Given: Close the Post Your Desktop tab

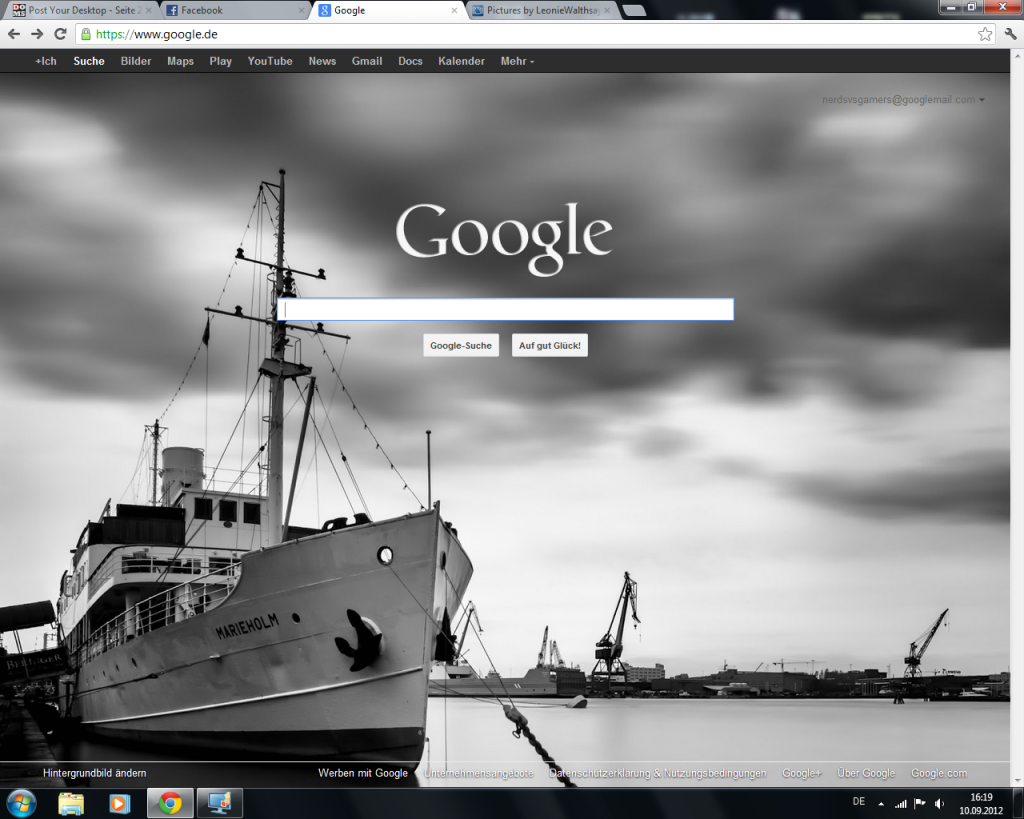Looking at the screenshot, I should (148, 10).
